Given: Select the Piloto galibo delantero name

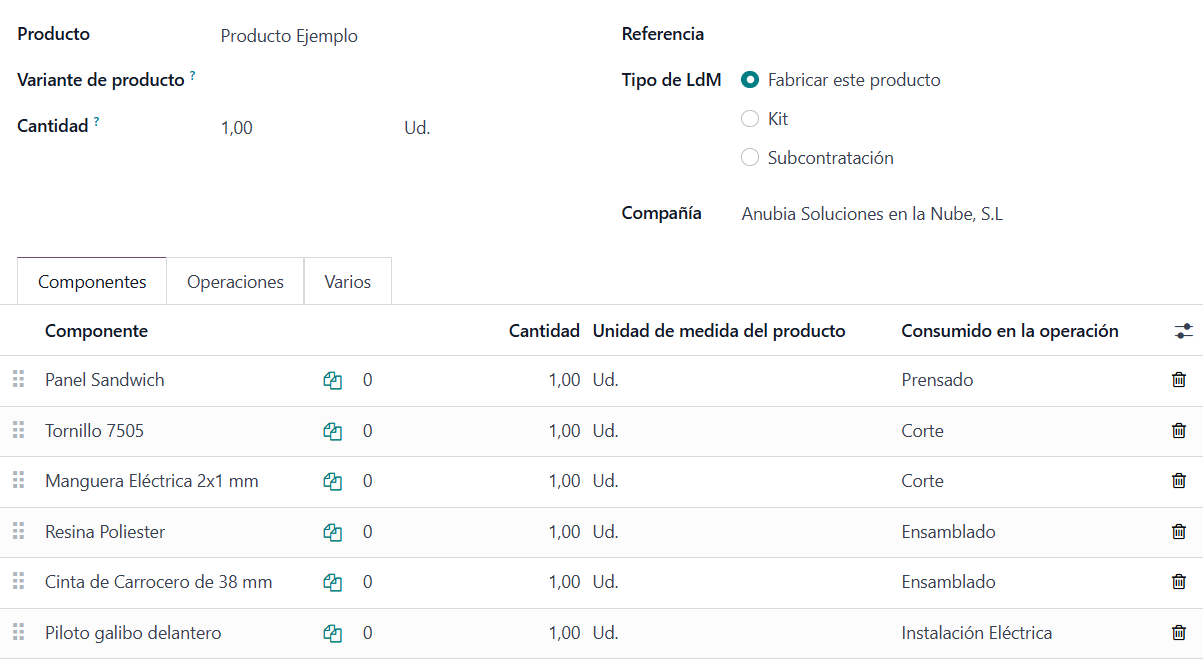Looking at the screenshot, I should coord(133,633).
